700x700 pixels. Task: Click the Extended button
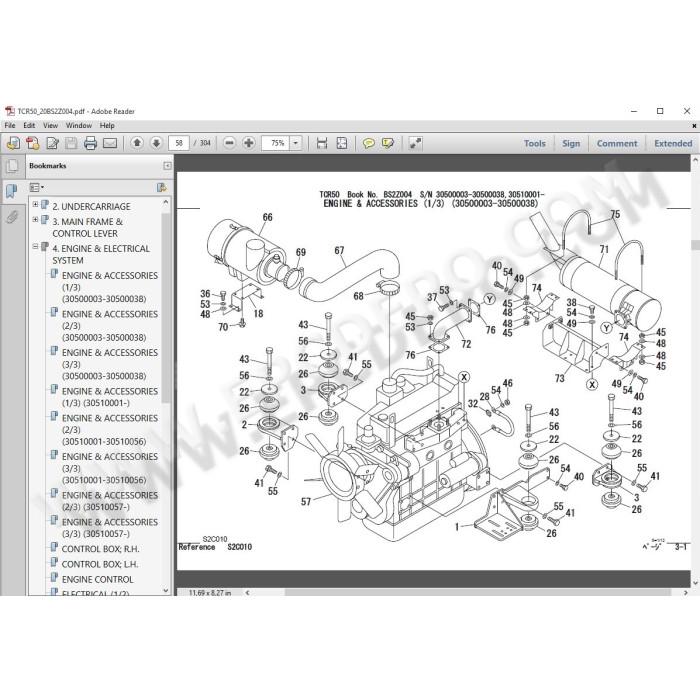pyautogui.click(x=673, y=143)
